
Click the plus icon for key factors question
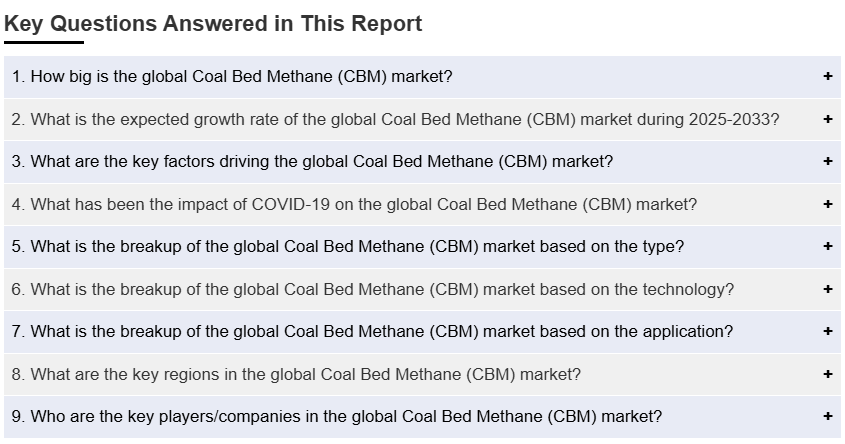[828, 161]
